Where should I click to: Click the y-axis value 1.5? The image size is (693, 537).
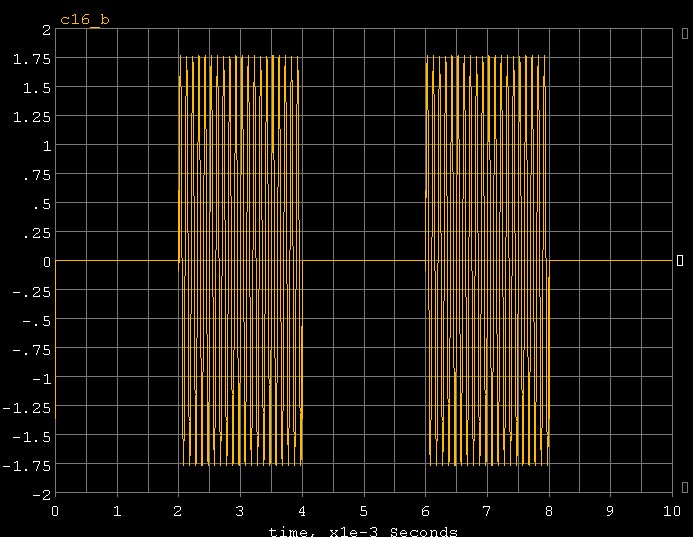pyautogui.click(x=37, y=88)
